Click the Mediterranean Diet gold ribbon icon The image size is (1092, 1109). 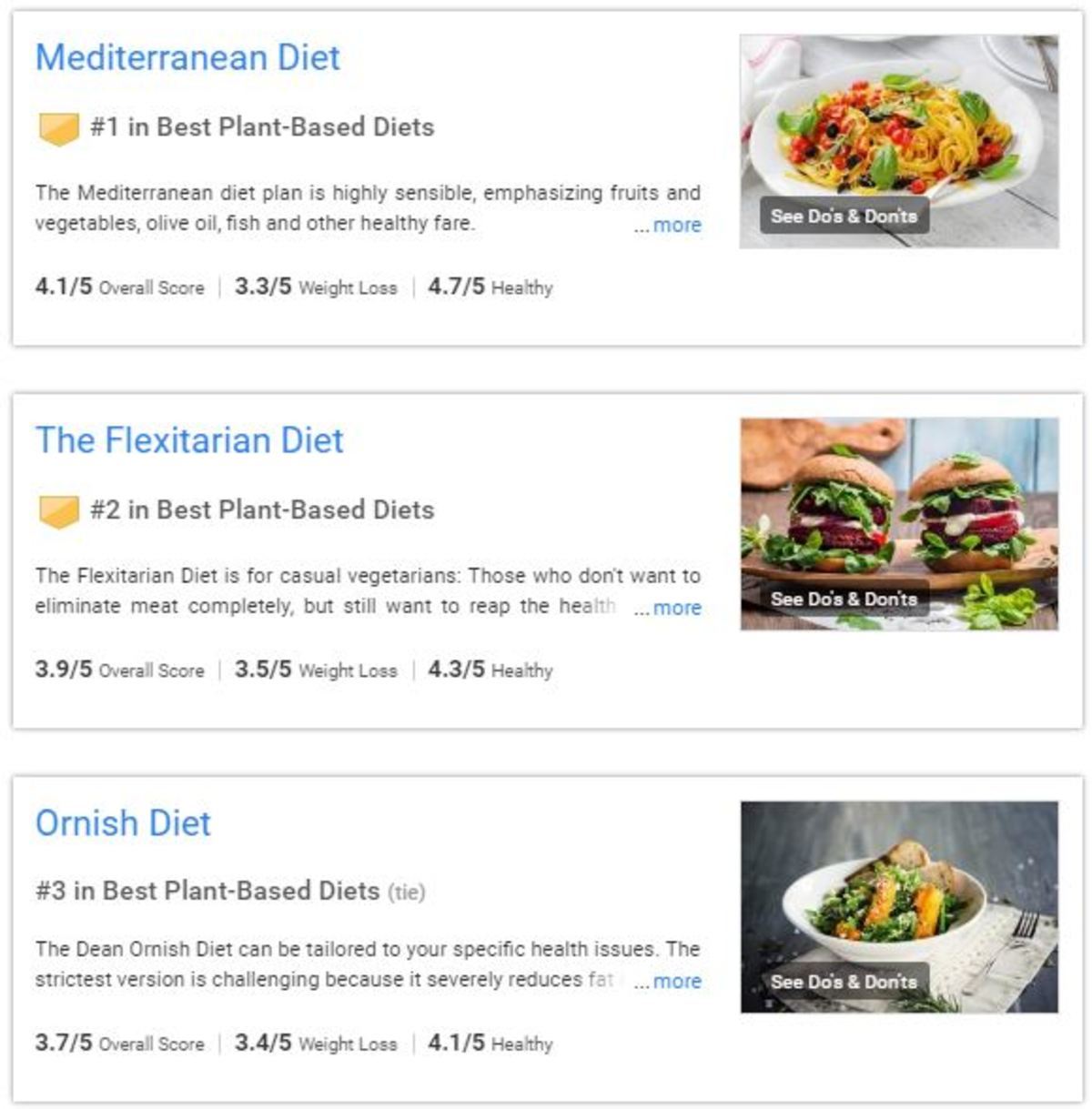point(58,128)
